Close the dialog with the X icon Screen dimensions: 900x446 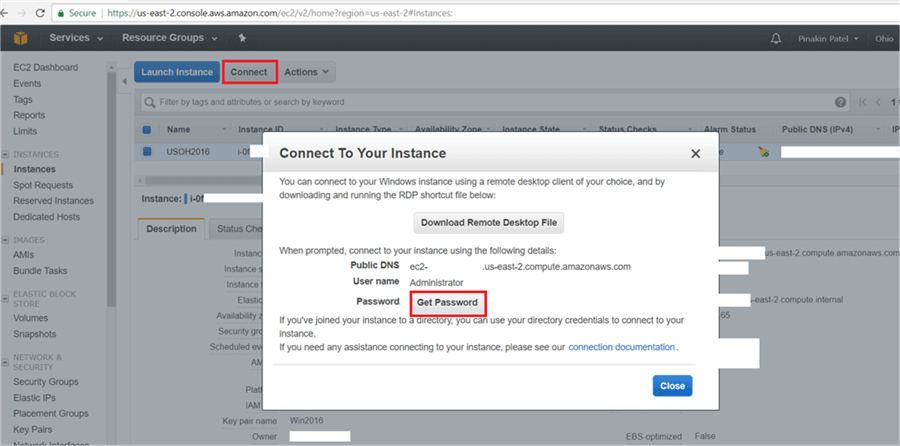click(x=696, y=154)
